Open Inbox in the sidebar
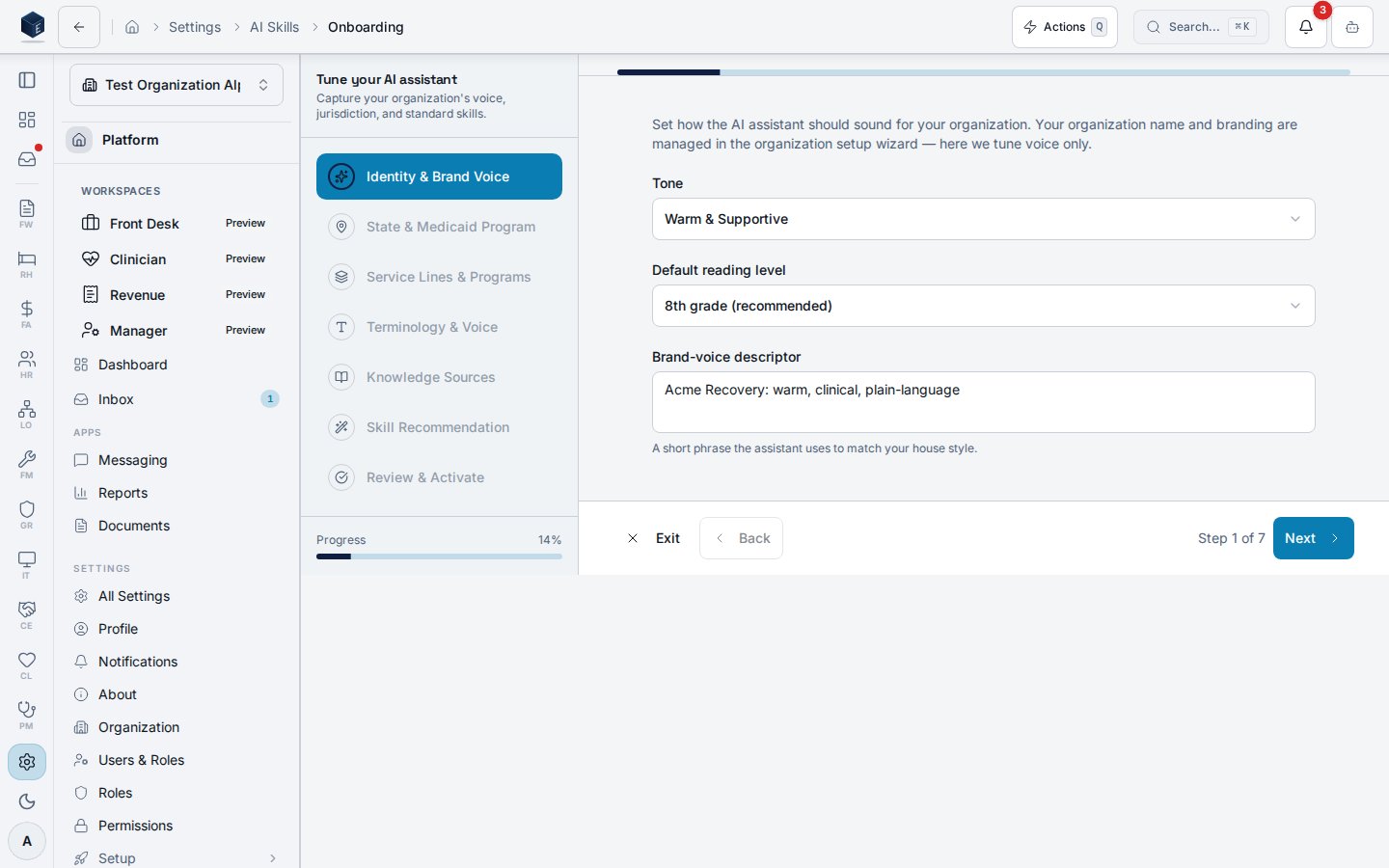The width and height of the screenshot is (1389, 868). [x=177, y=399]
